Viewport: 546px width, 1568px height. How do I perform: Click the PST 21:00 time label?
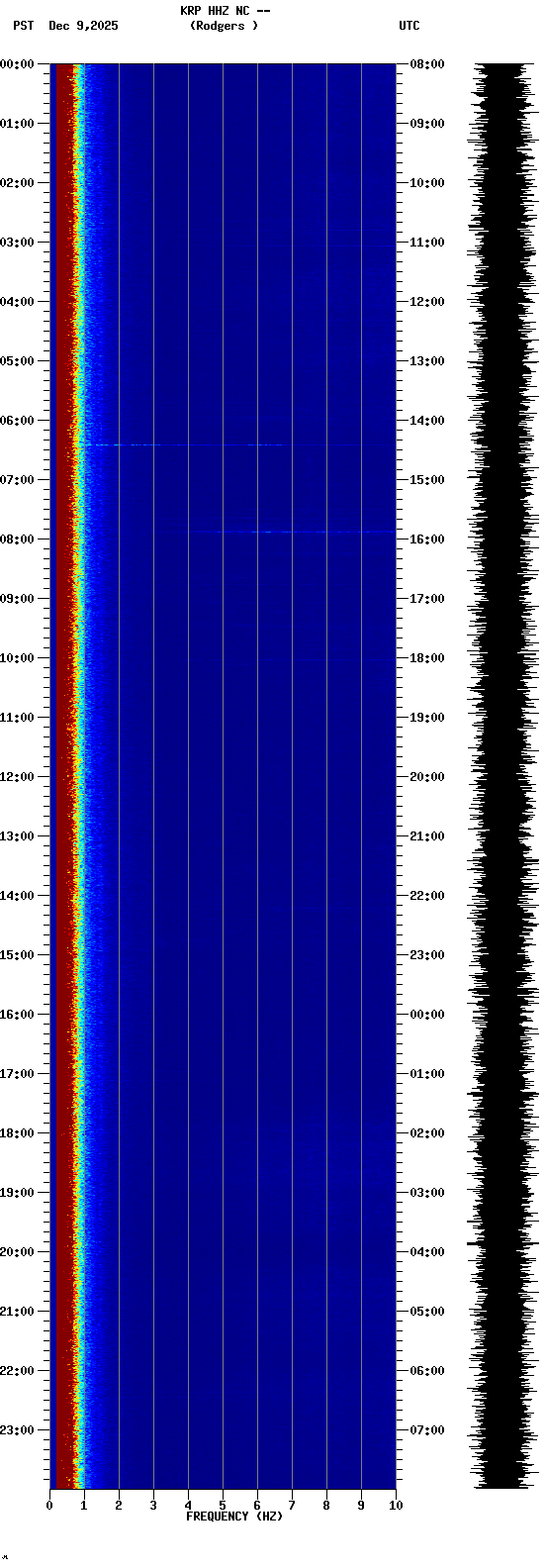tap(18, 1312)
